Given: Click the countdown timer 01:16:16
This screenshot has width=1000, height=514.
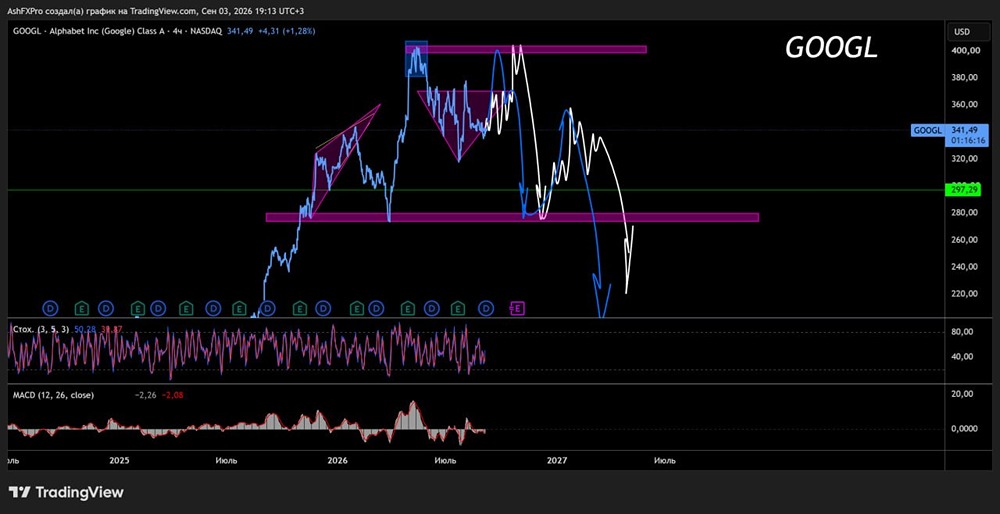Looking at the screenshot, I should coord(967,139).
